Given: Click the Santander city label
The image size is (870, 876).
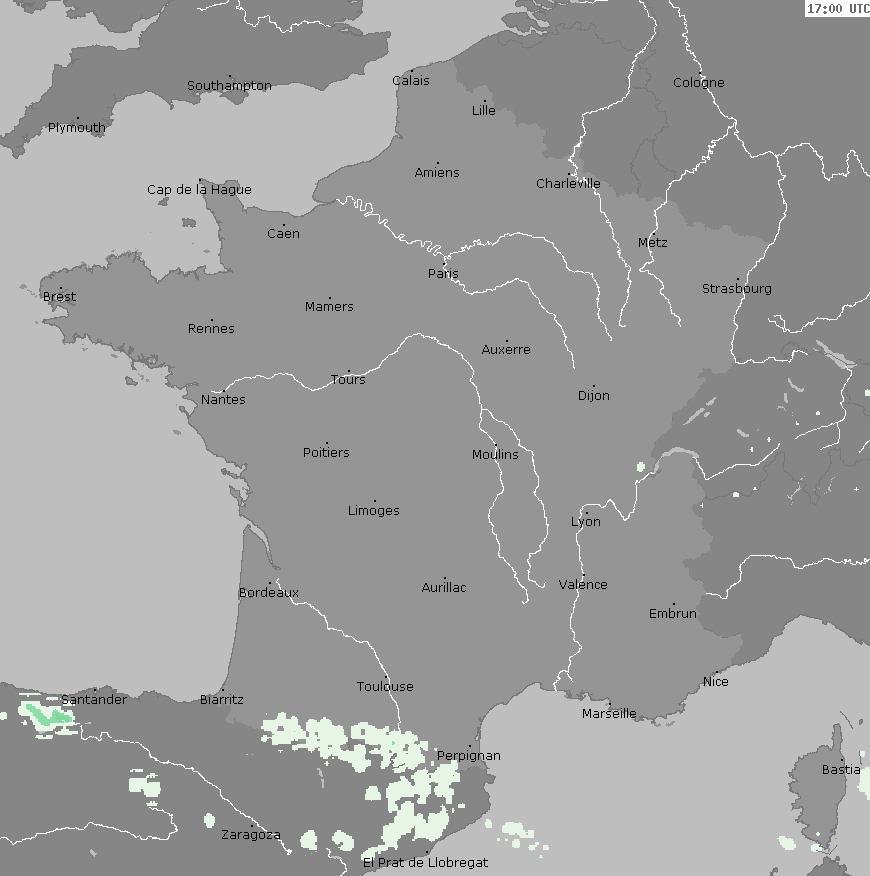Looking at the screenshot, I should coord(94,700).
